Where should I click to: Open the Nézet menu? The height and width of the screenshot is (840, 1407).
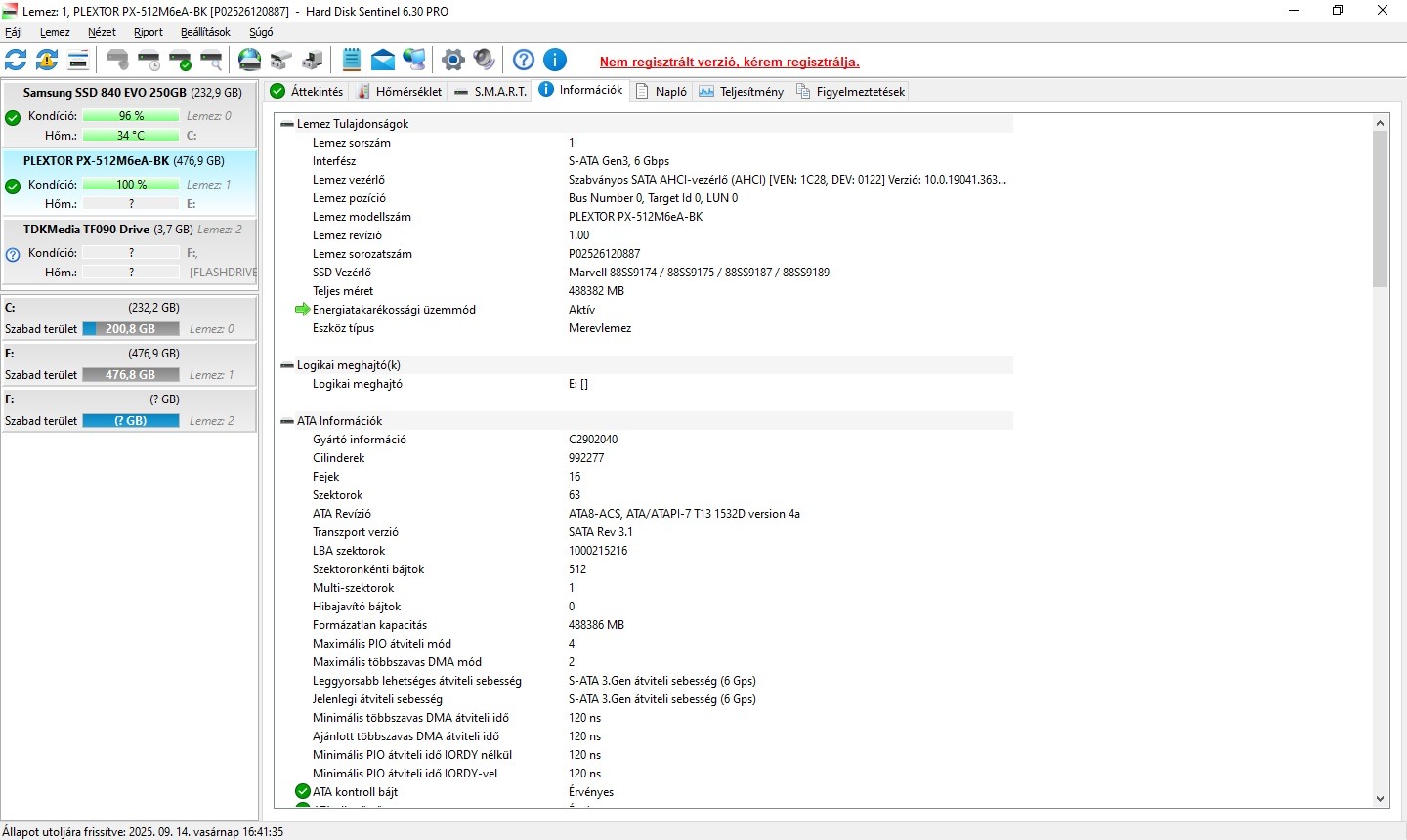pyautogui.click(x=102, y=32)
